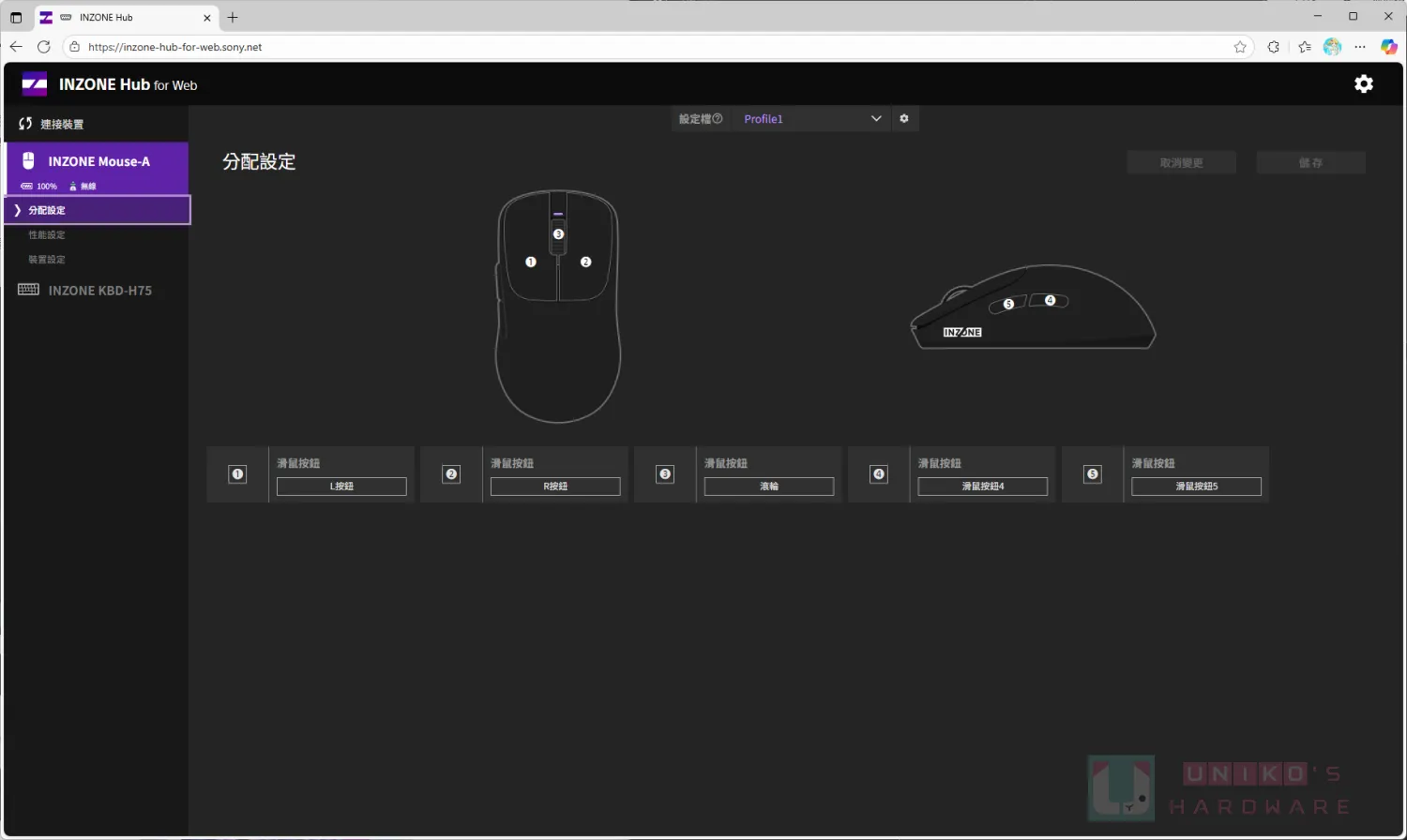
Task: Open the R按鈕 assignment selector
Action: pyautogui.click(x=555, y=487)
